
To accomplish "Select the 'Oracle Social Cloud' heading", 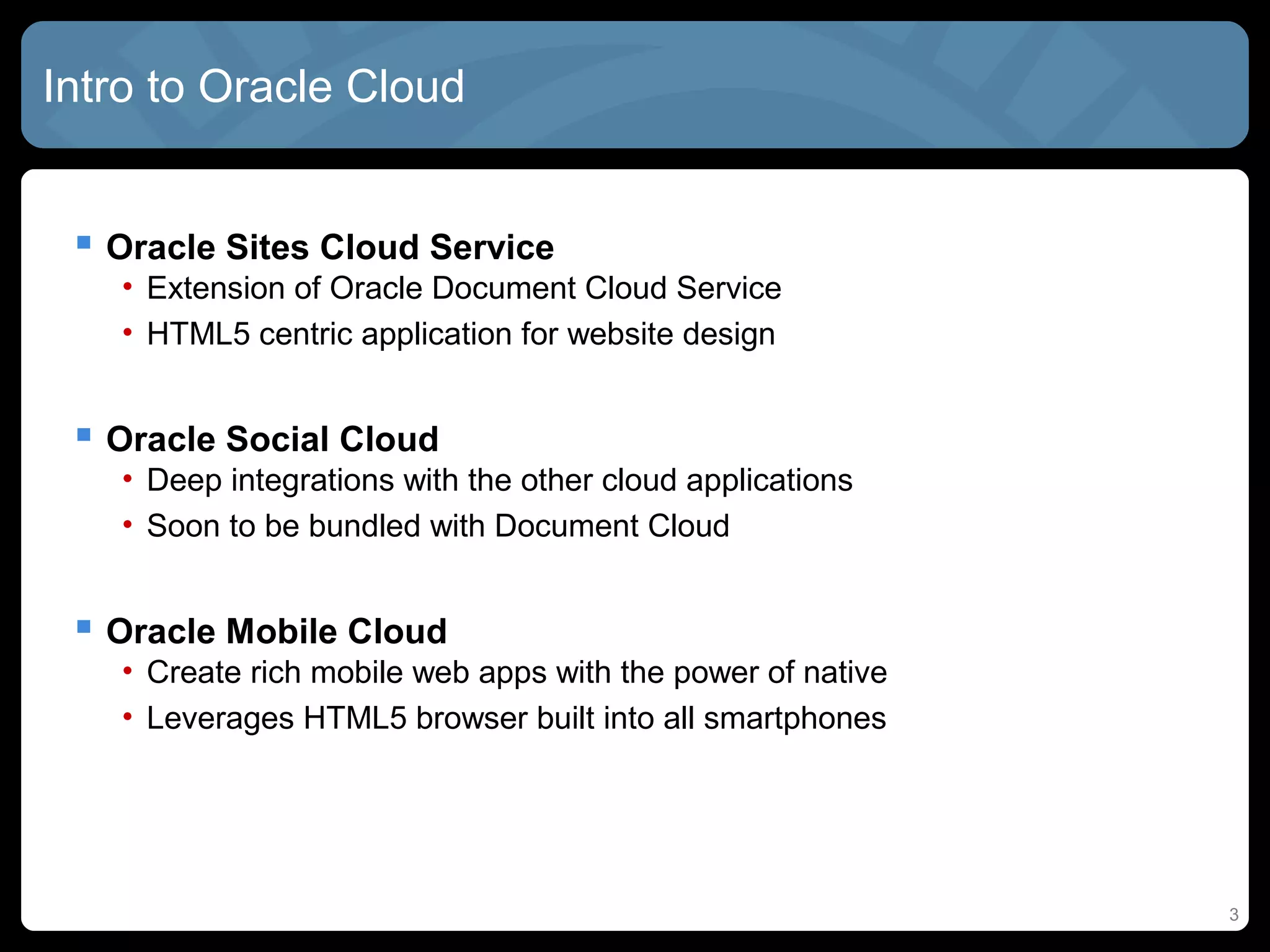I will [272, 439].
